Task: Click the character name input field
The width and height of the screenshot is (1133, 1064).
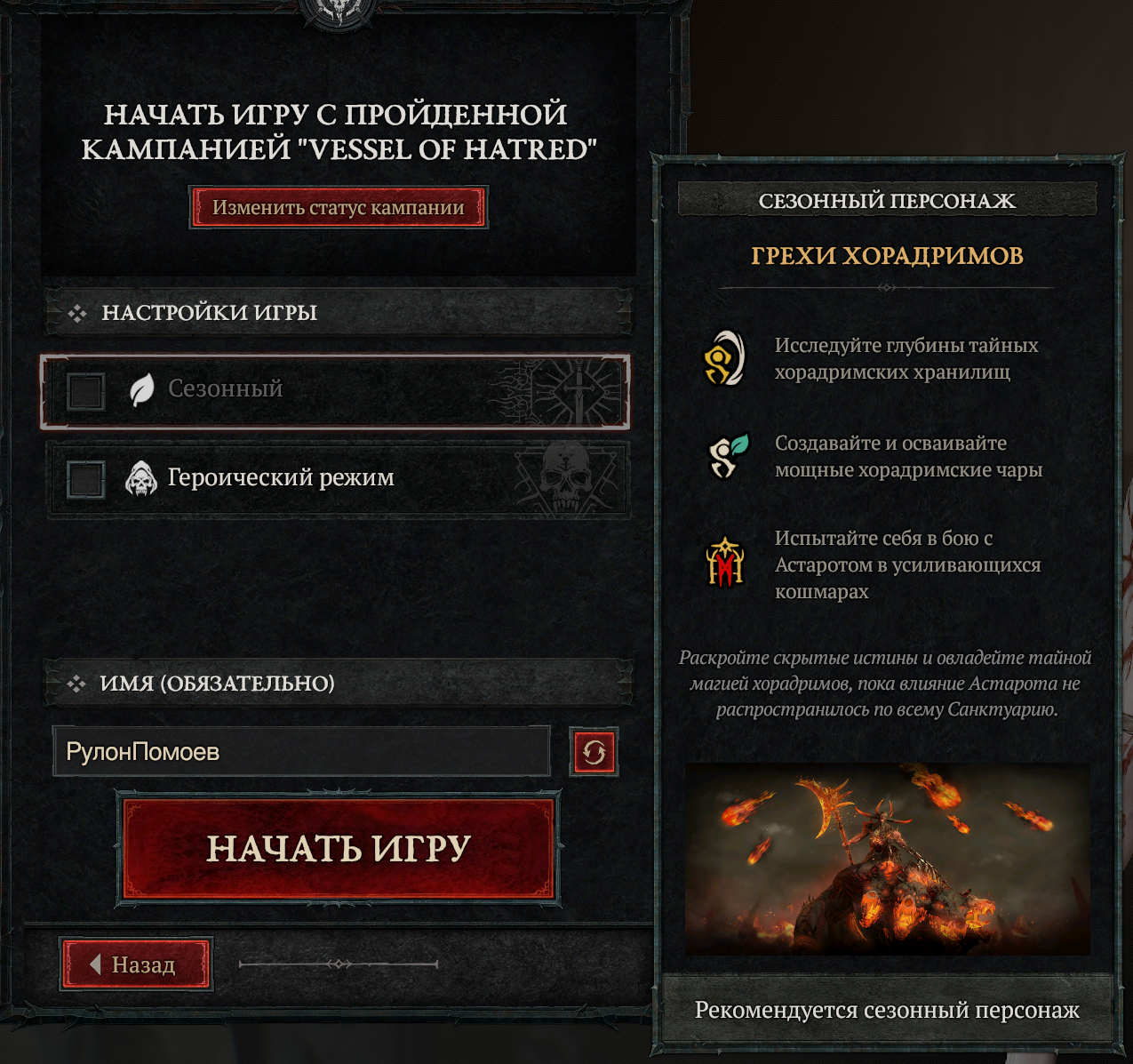Action: pyautogui.click(x=301, y=752)
